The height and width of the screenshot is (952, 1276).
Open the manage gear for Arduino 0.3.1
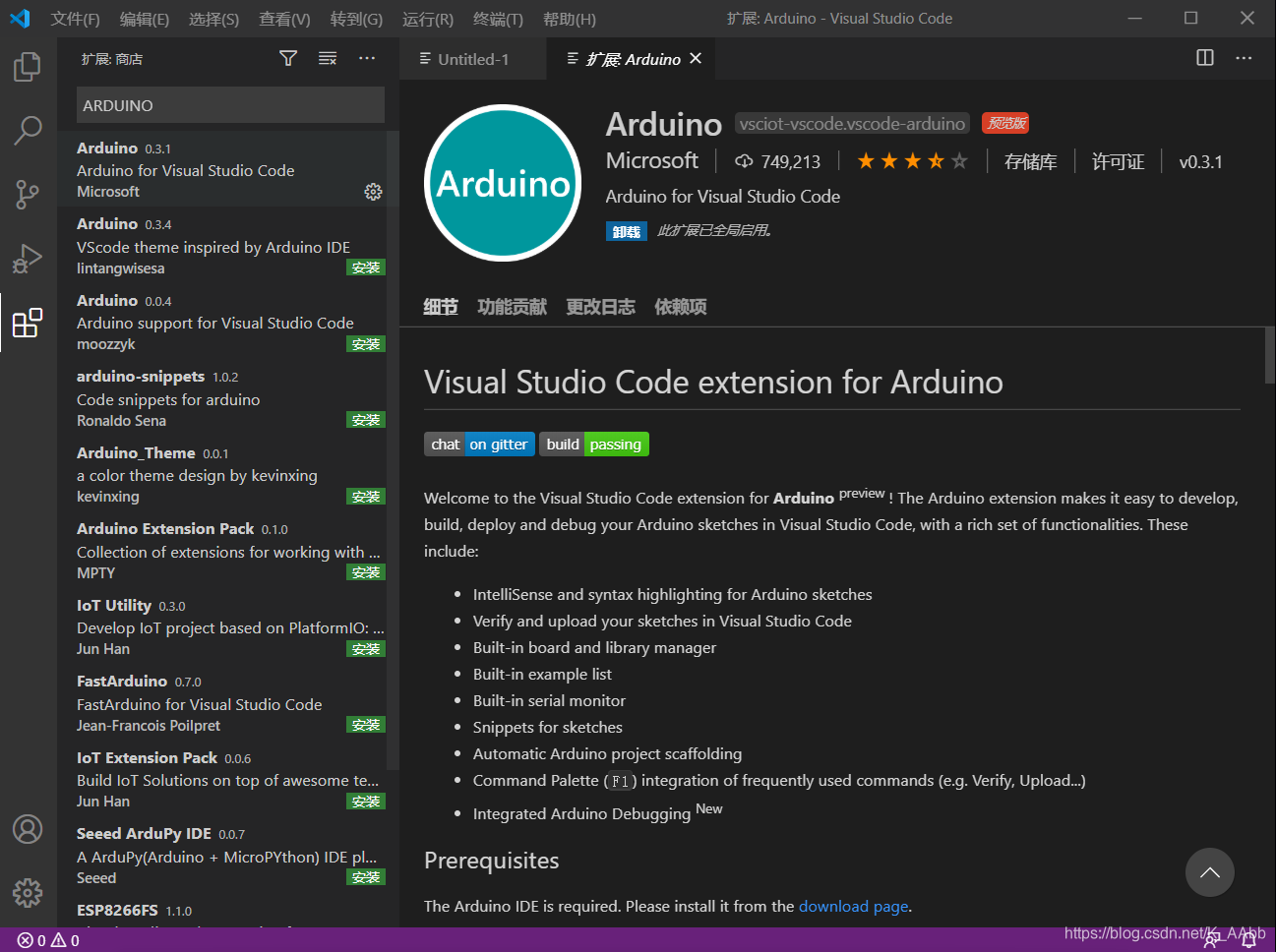coord(373,192)
